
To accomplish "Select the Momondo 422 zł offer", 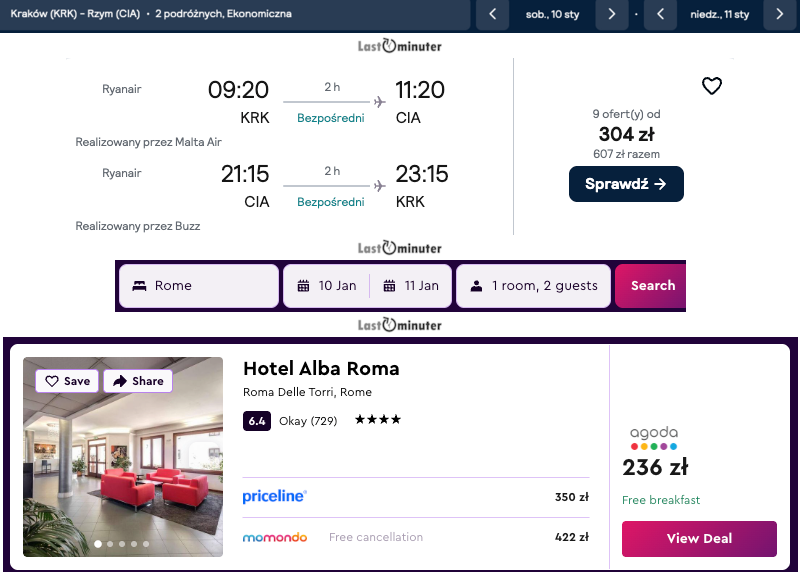I will pos(415,537).
